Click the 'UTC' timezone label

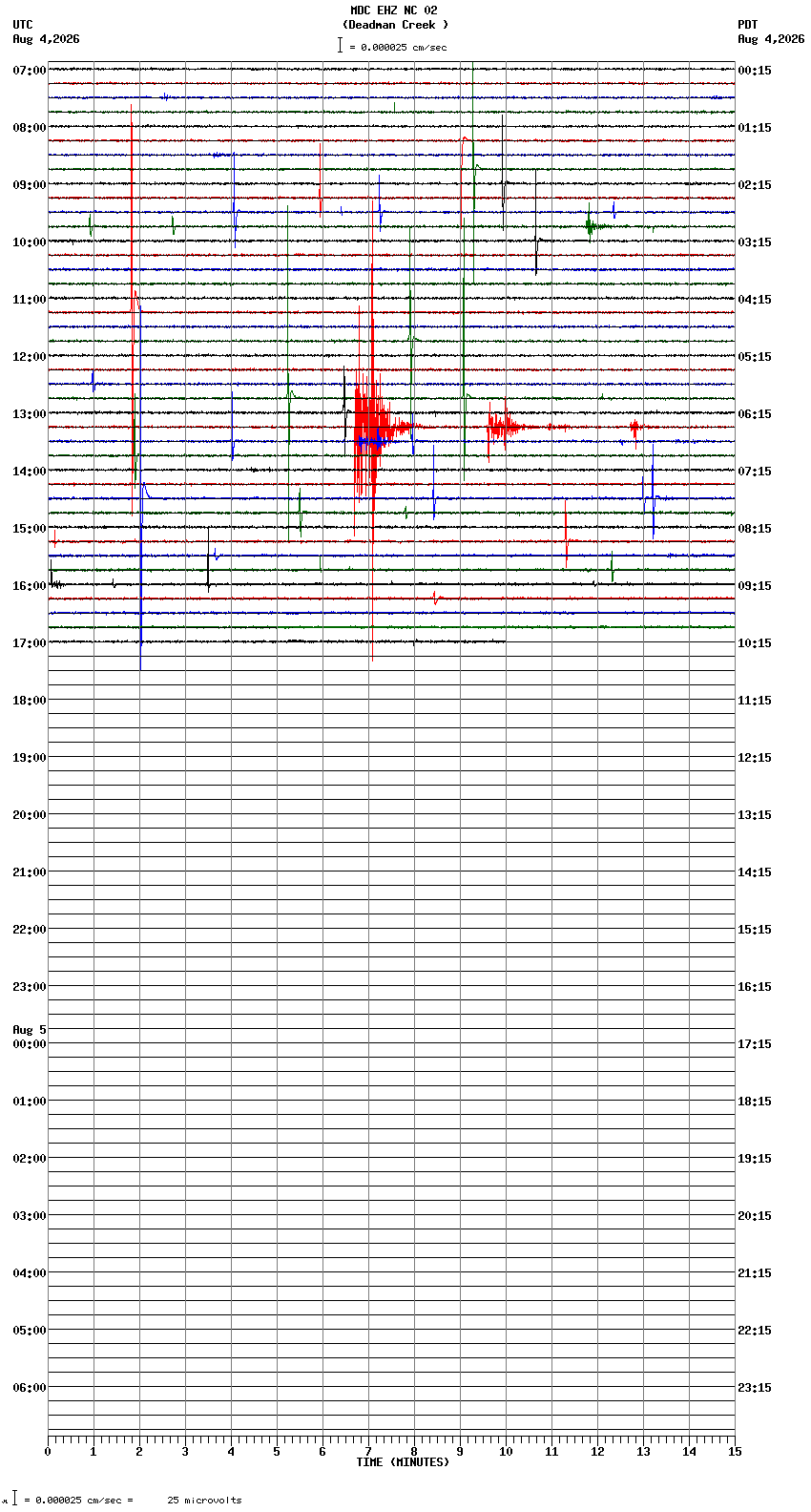coord(23,25)
